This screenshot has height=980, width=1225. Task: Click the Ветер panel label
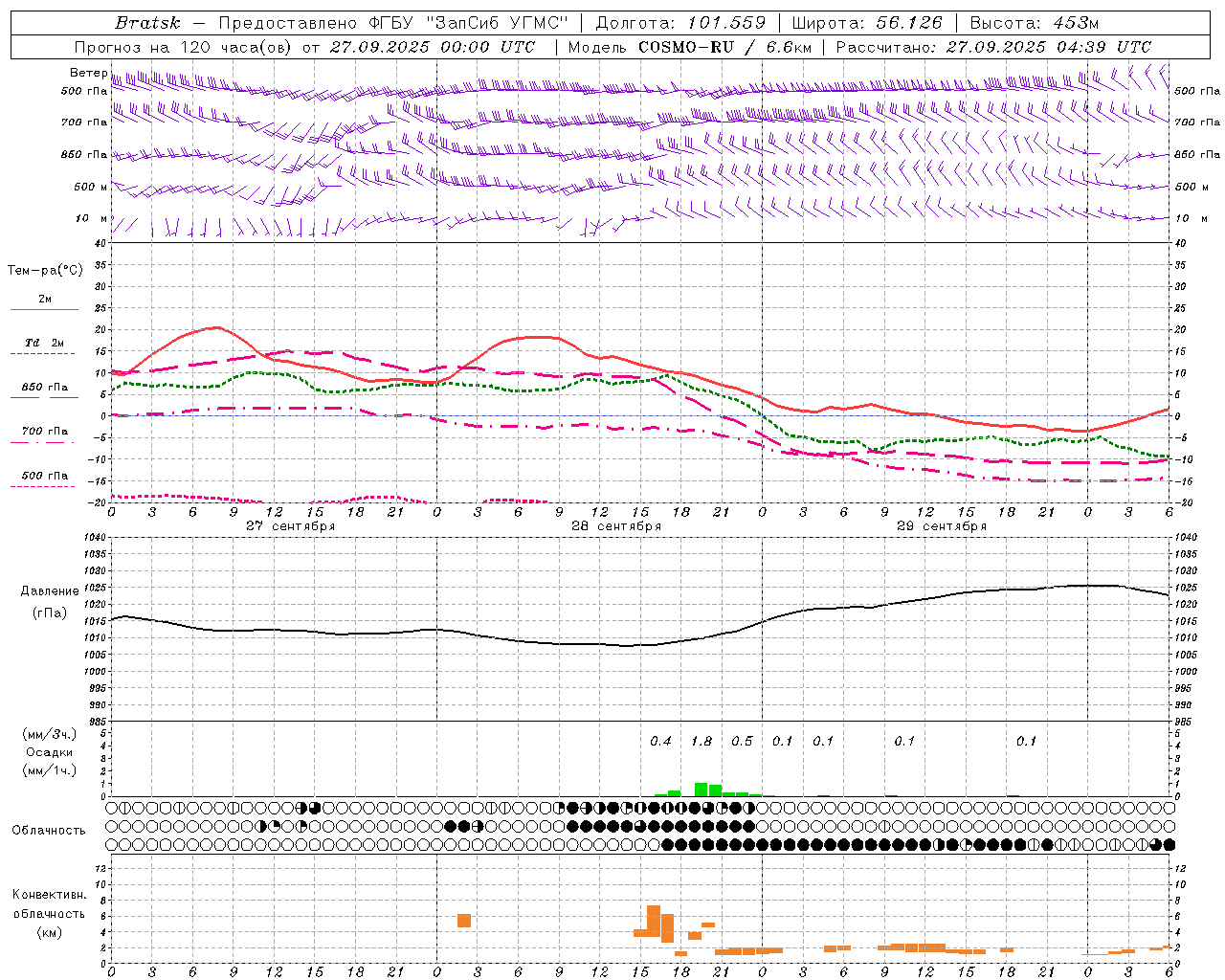88,73
